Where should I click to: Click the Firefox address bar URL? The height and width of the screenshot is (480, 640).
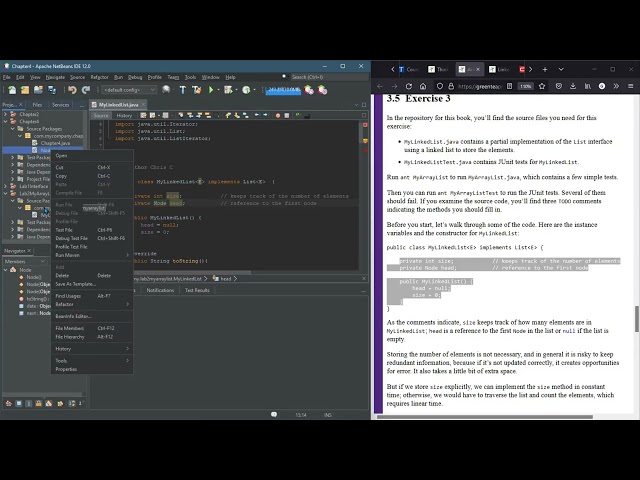tap(480, 86)
